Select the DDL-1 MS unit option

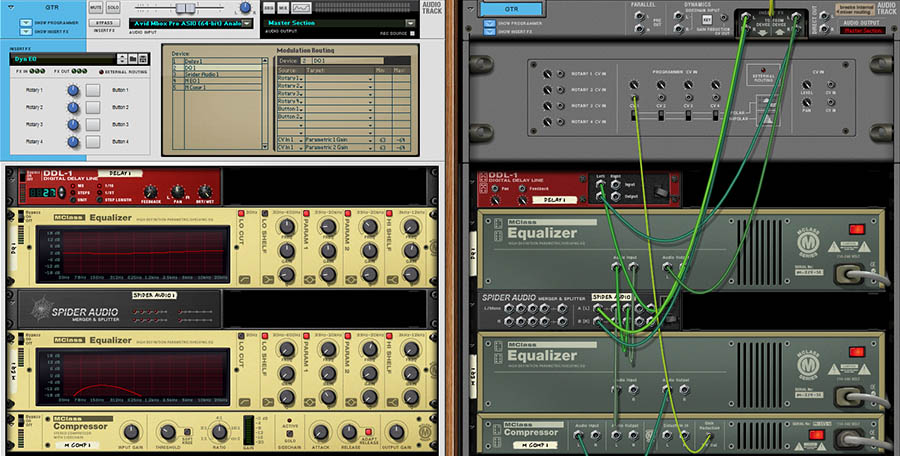pyautogui.click(x=72, y=186)
